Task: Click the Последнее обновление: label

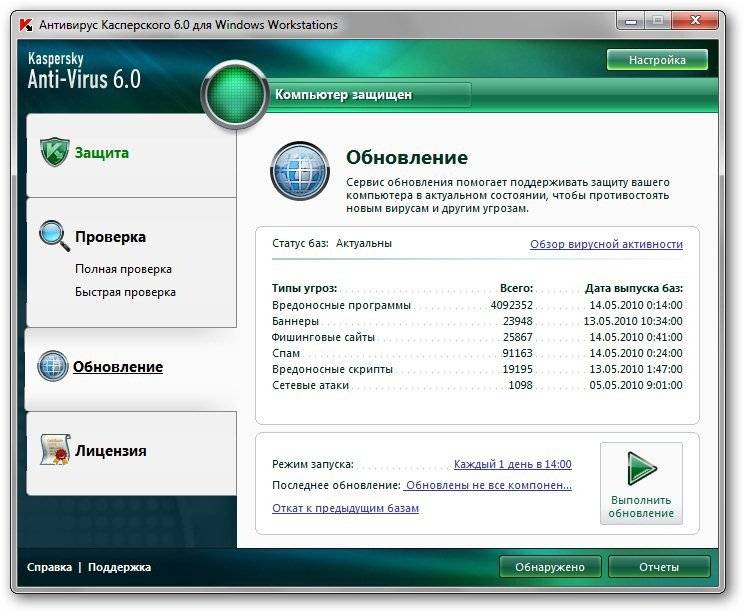Action: point(336,485)
